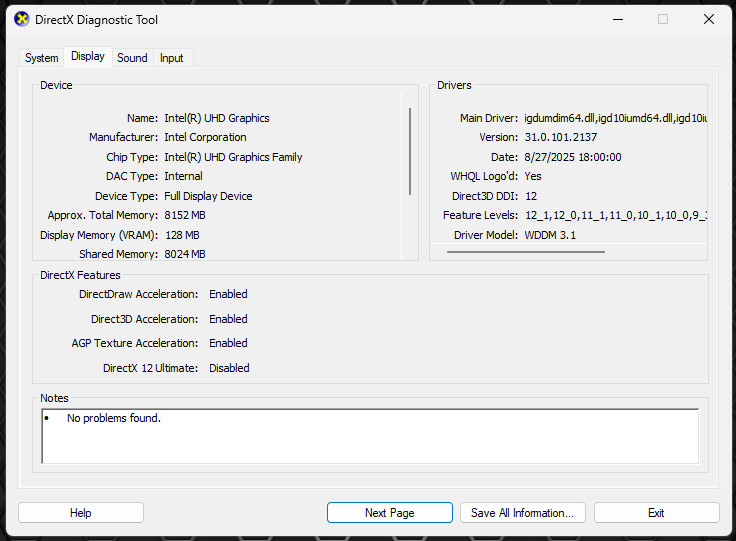Click the AGP Texture Acceleration 'Enabled' status

228,343
